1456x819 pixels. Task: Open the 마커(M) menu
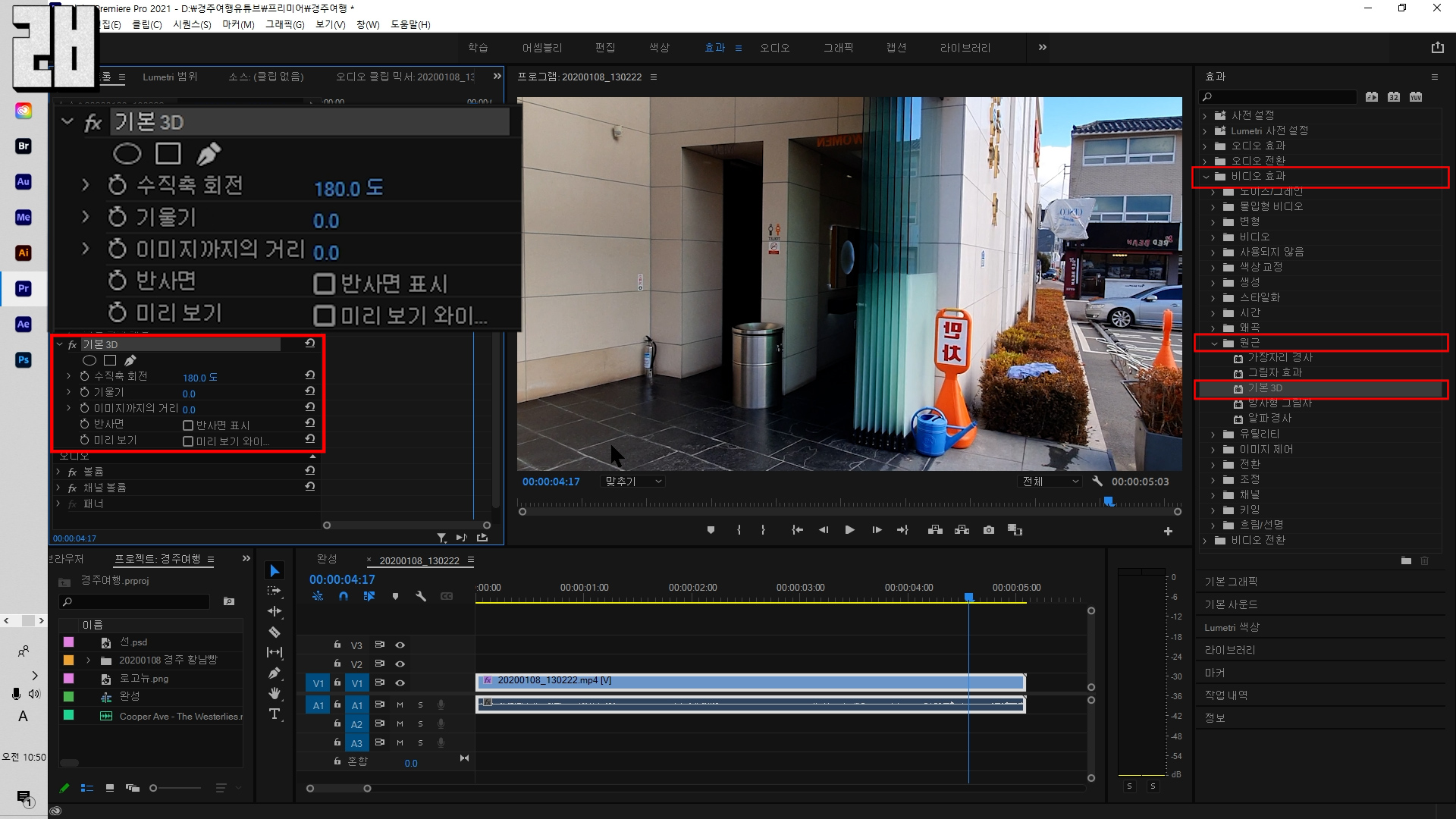pyautogui.click(x=238, y=24)
